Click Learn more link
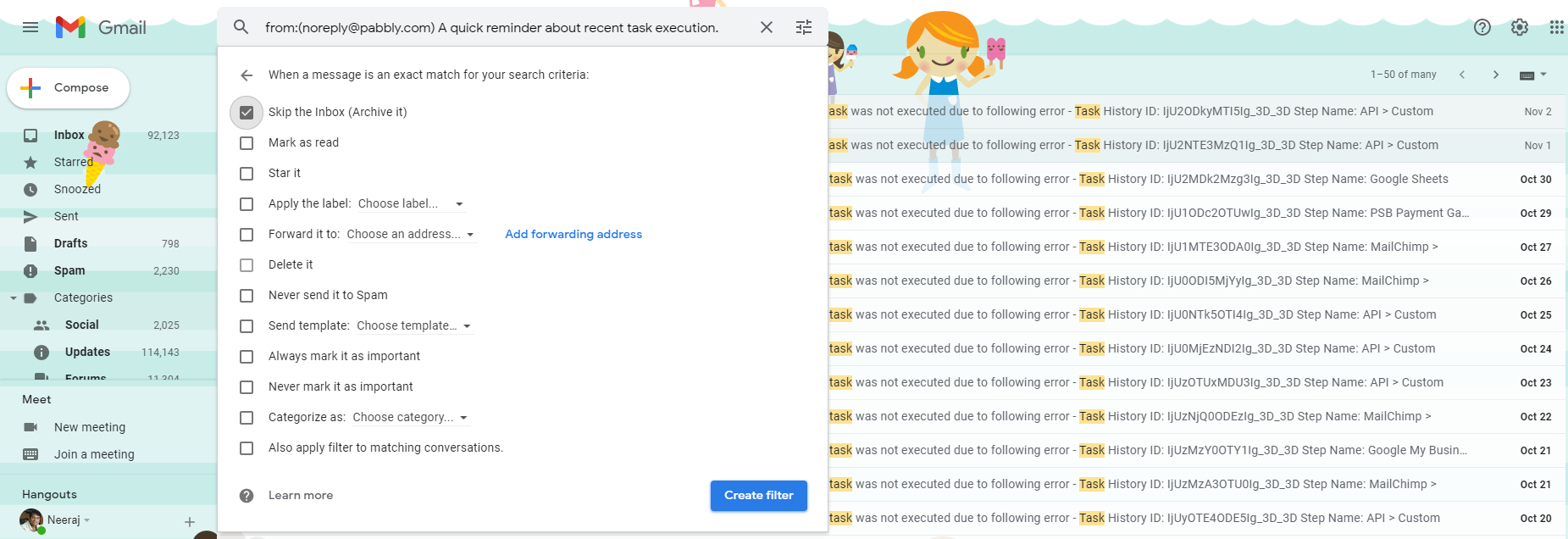This screenshot has width=1568, height=539. pyautogui.click(x=301, y=496)
